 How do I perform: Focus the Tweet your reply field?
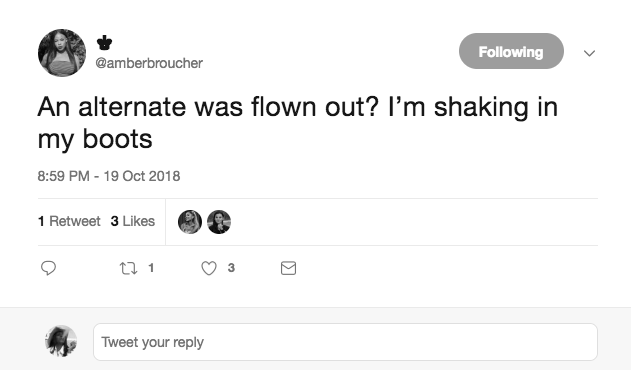pyautogui.click(x=345, y=342)
